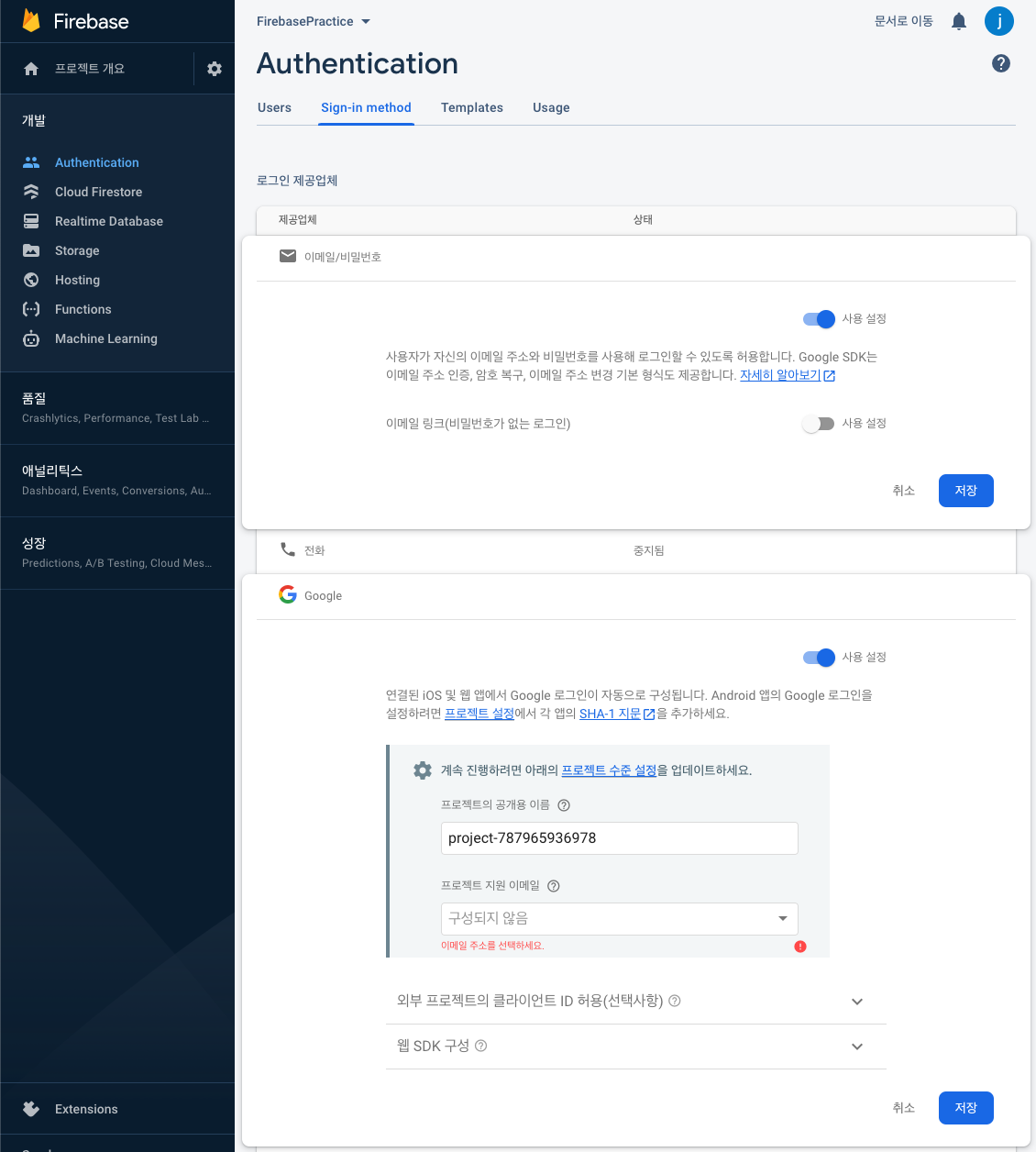Image resolution: width=1036 pixels, height=1152 pixels.
Task: Click the Google G logo icon
Action: point(288,594)
